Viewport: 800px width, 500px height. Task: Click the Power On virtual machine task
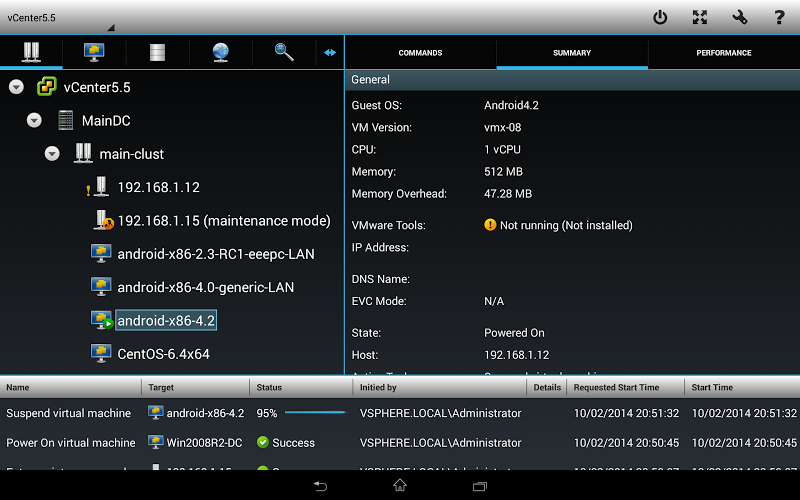(x=400, y=442)
